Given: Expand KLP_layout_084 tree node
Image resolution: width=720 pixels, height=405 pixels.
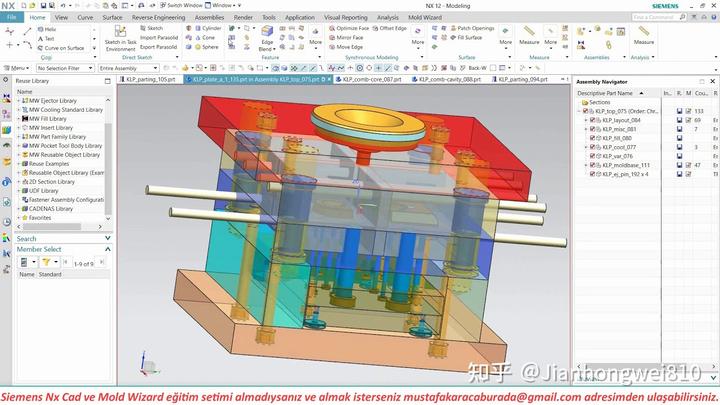Looking at the screenshot, I should 586,120.
